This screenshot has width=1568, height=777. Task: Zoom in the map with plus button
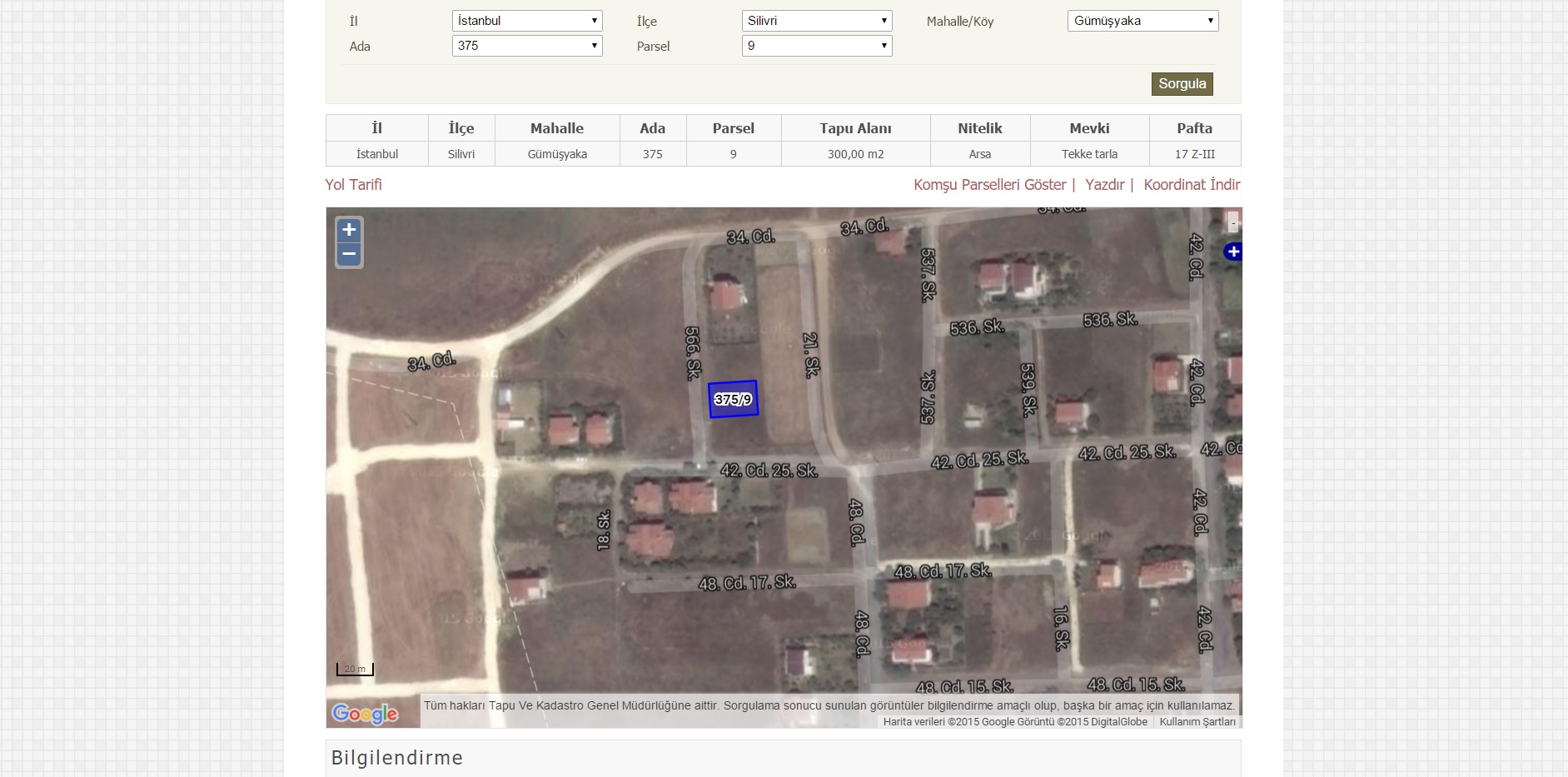click(x=349, y=230)
